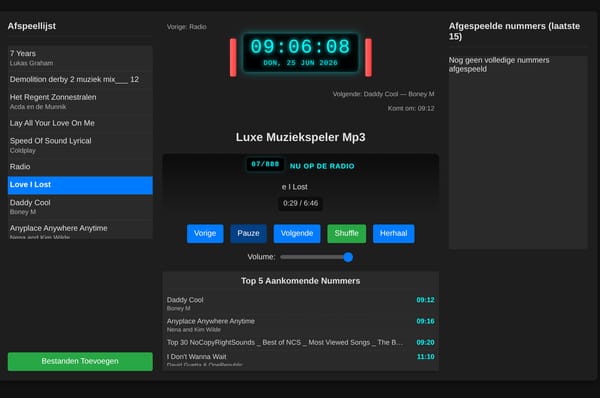The width and height of the screenshot is (600, 398).
Task: Click Daddy Cool in Top 5 upcoming
Action: 300,303
